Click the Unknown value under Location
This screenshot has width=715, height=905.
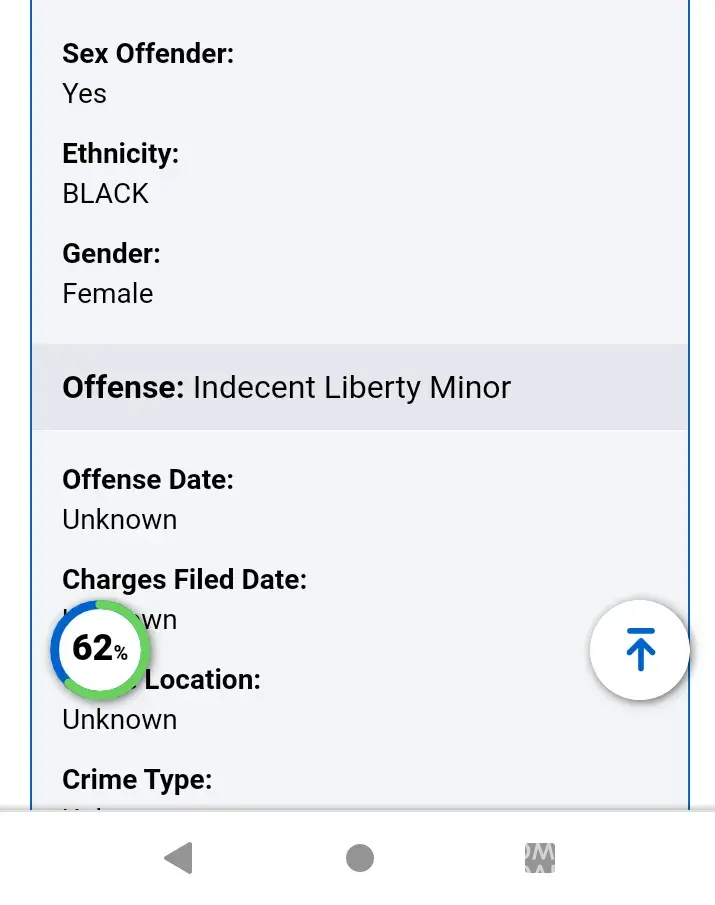pos(119,720)
